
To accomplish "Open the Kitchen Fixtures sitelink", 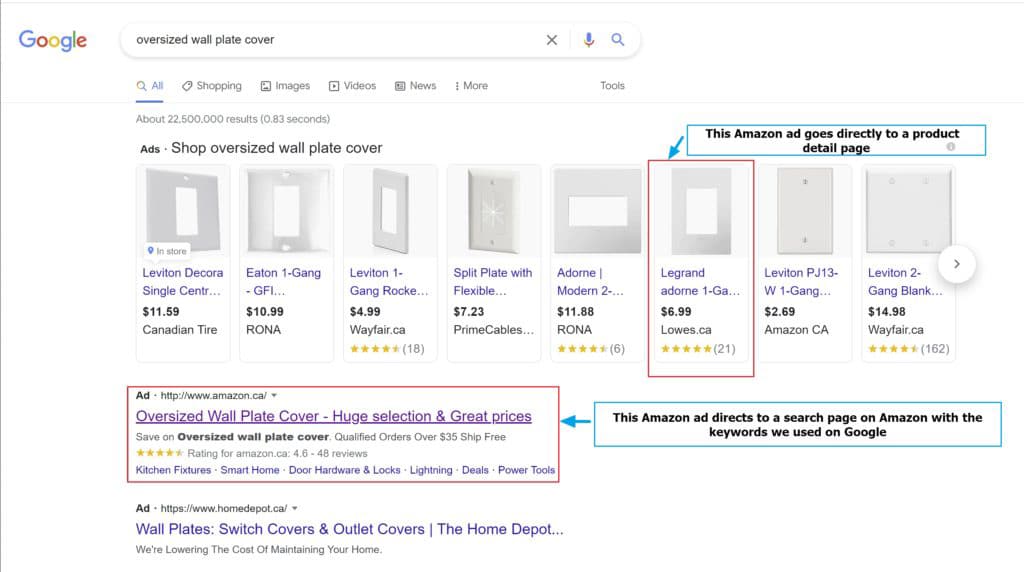I will 173,470.
